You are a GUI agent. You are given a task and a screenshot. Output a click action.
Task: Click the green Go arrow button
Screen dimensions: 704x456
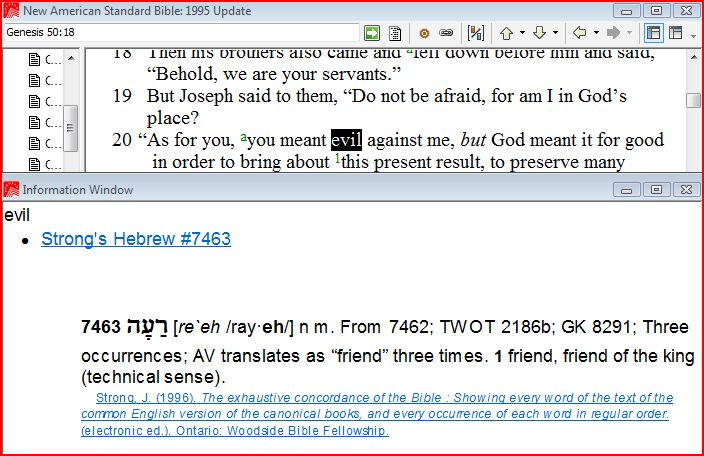point(372,33)
